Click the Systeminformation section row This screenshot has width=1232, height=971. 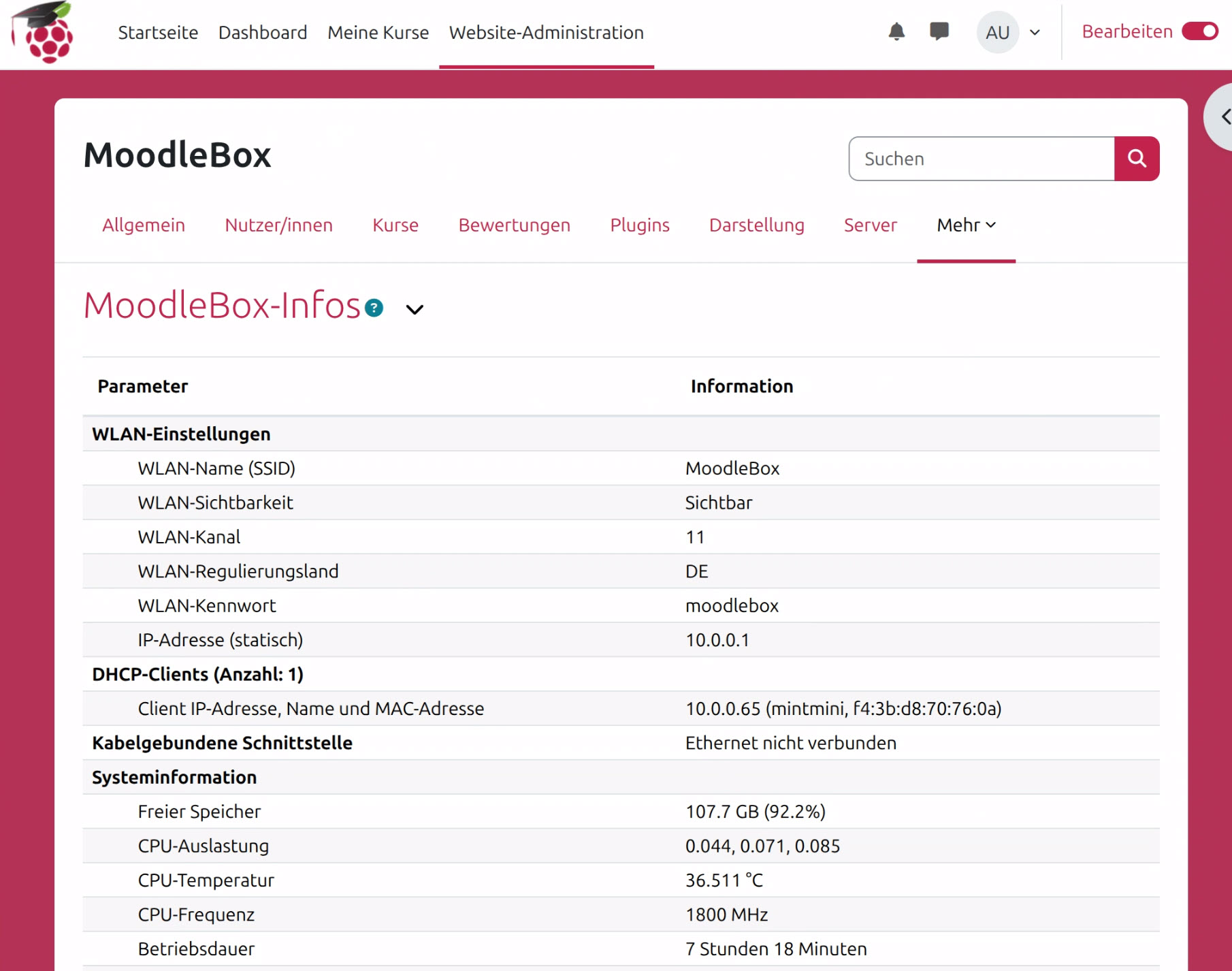click(x=621, y=777)
